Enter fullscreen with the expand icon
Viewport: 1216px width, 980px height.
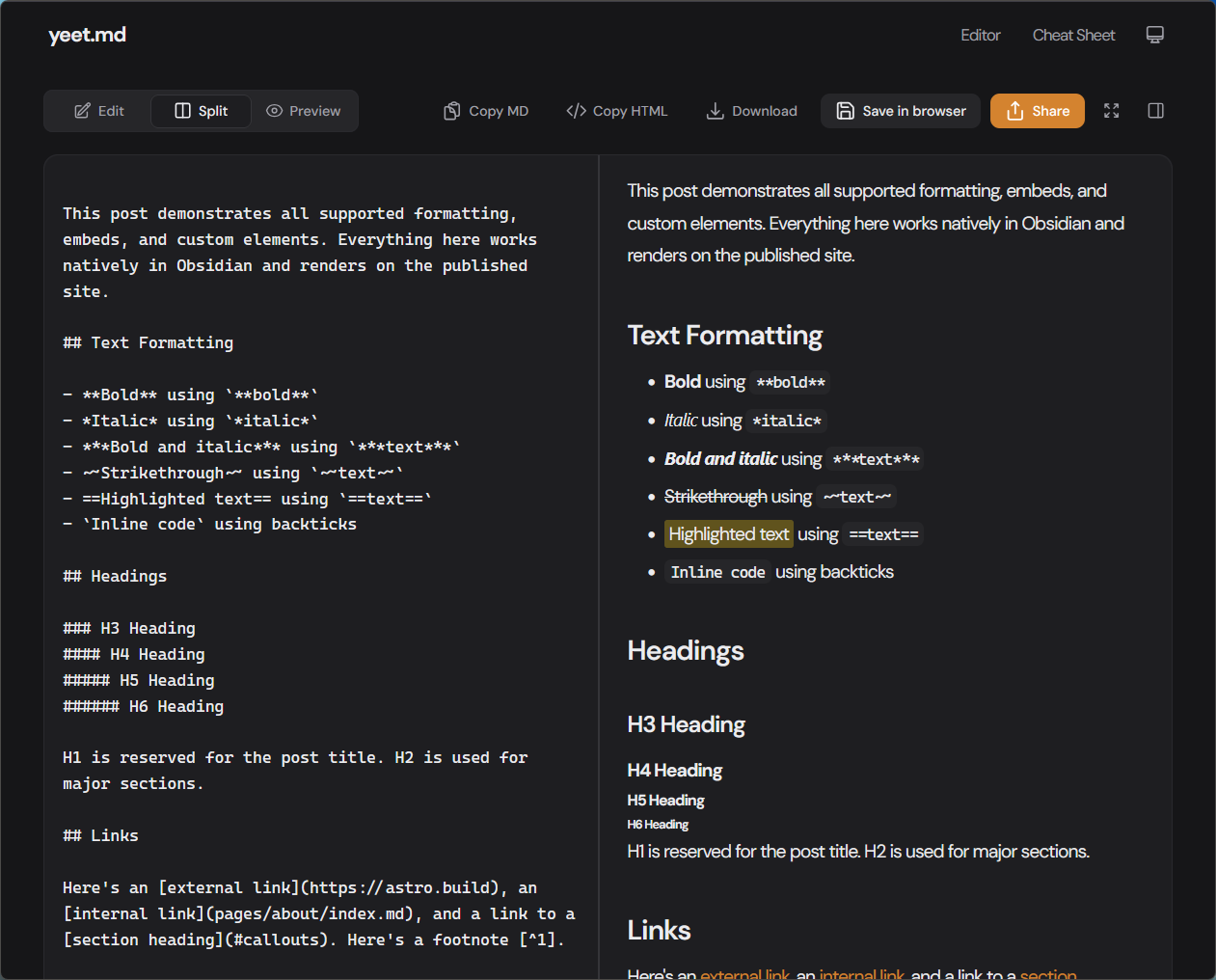[x=1111, y=111]
